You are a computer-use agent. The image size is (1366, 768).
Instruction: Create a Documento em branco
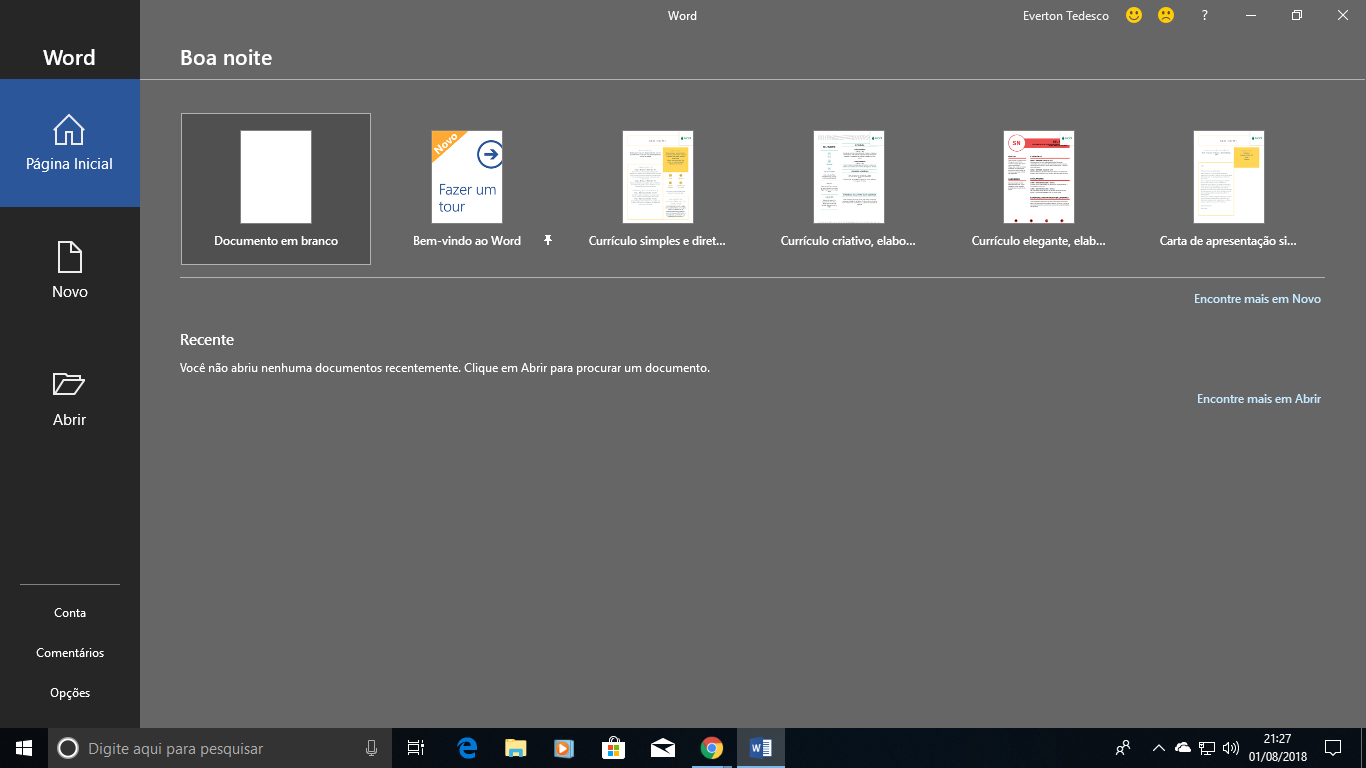276,189
